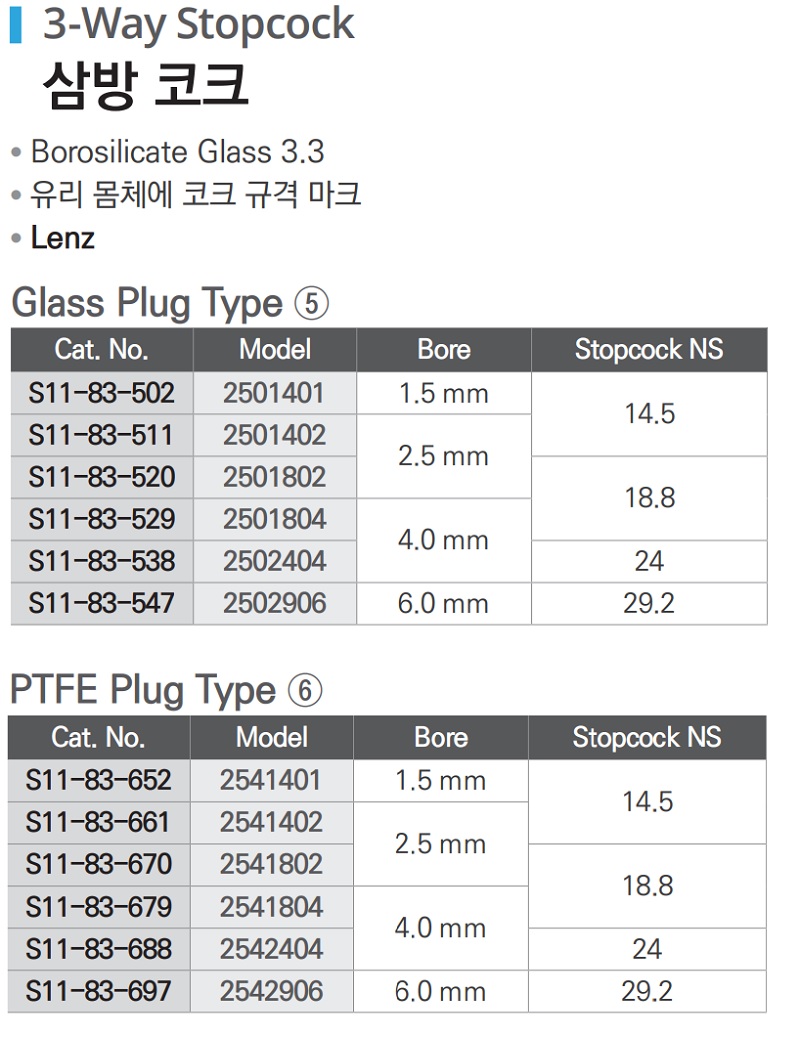The height and width of the screenshot is (1037, 800).
Task: Click the 6.0 mm bore cell in Glass Plug table
Action: point(443,604)
